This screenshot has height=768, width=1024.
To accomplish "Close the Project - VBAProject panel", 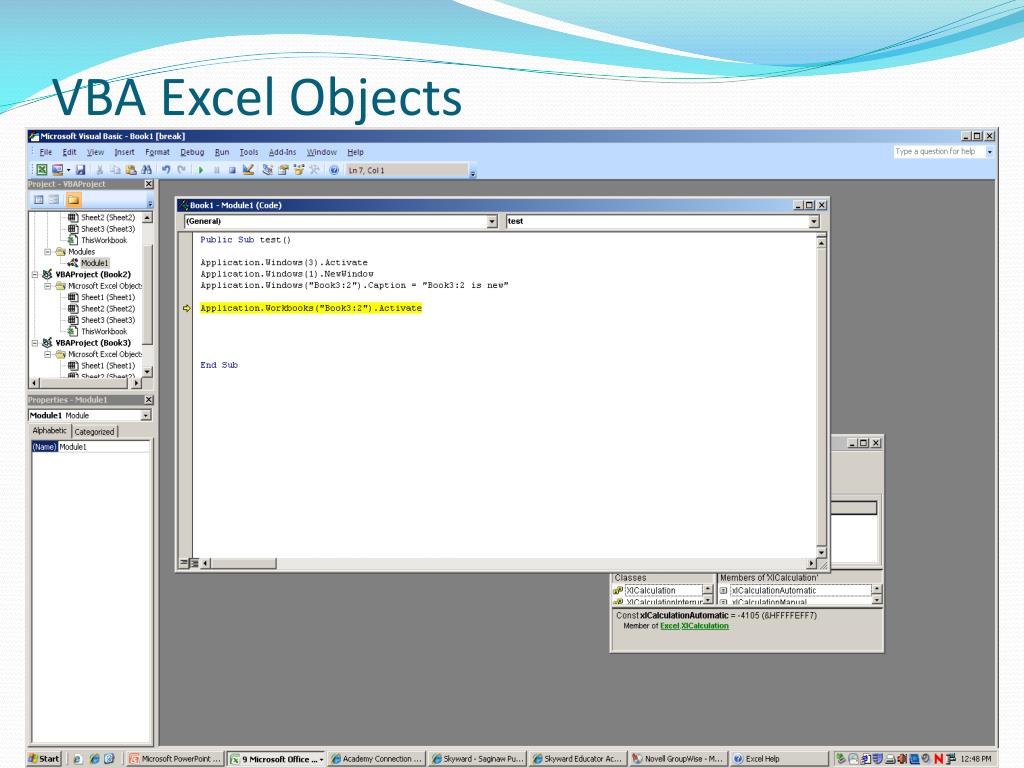I will tap(149, 184).
